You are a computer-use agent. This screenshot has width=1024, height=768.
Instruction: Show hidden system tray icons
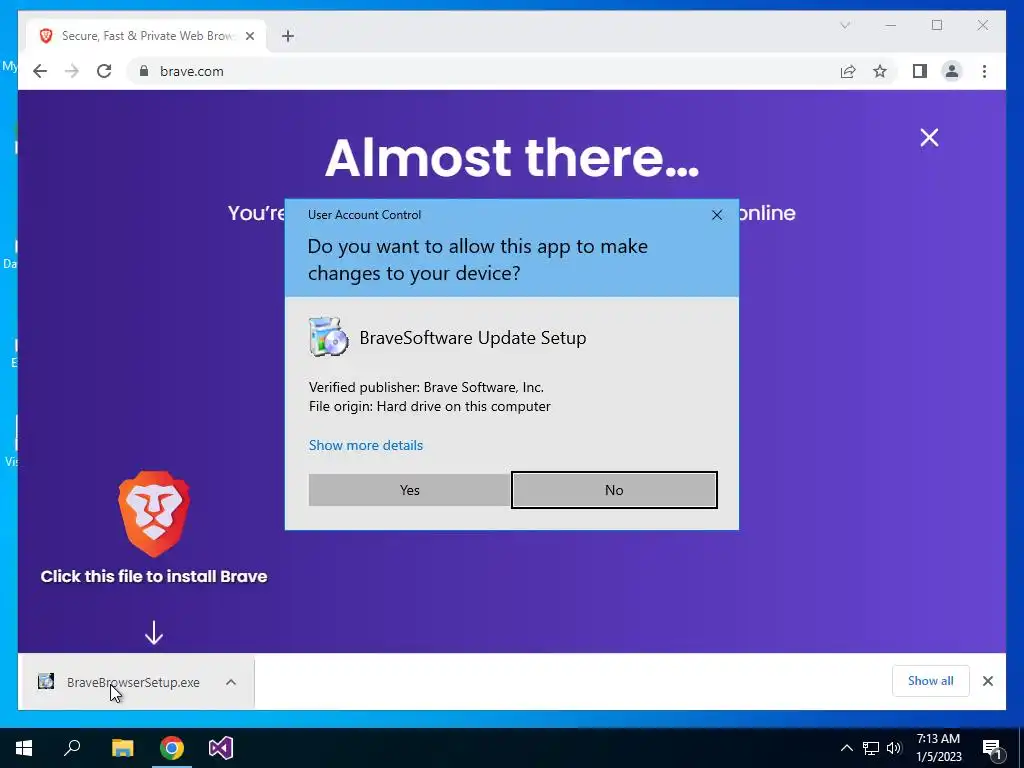click(x=846, y=748)
